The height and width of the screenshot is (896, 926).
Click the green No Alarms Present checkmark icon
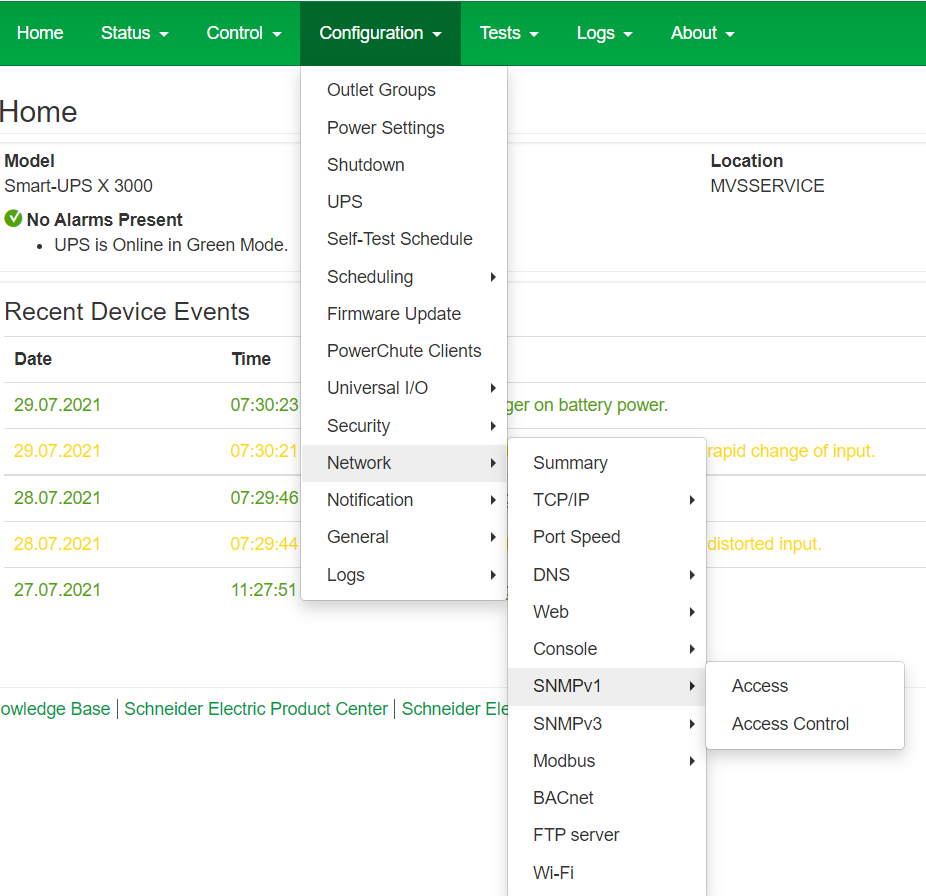pyautogui.click(x=13, y=219)
